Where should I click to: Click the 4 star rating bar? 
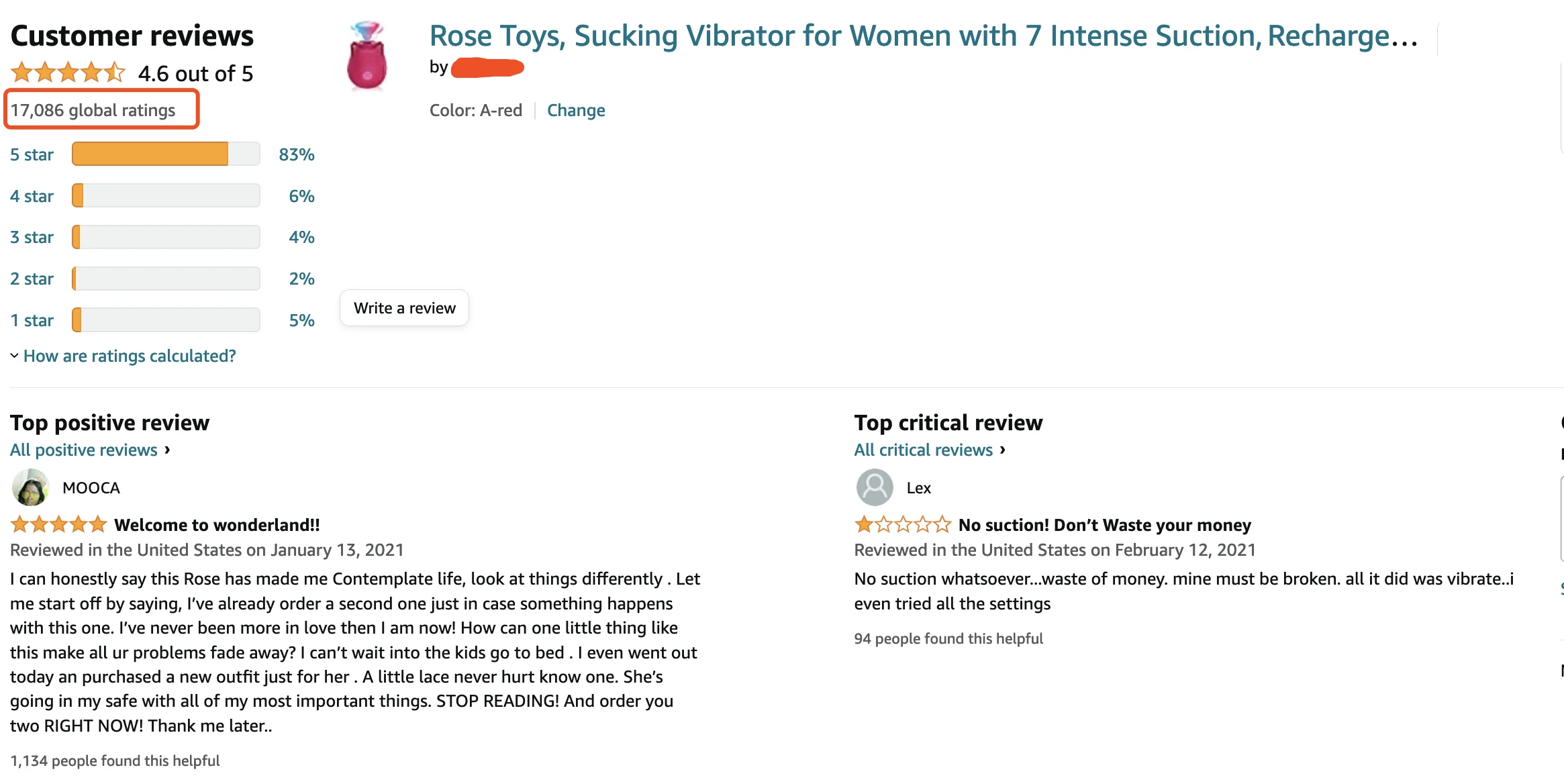[x=166, y=196]
